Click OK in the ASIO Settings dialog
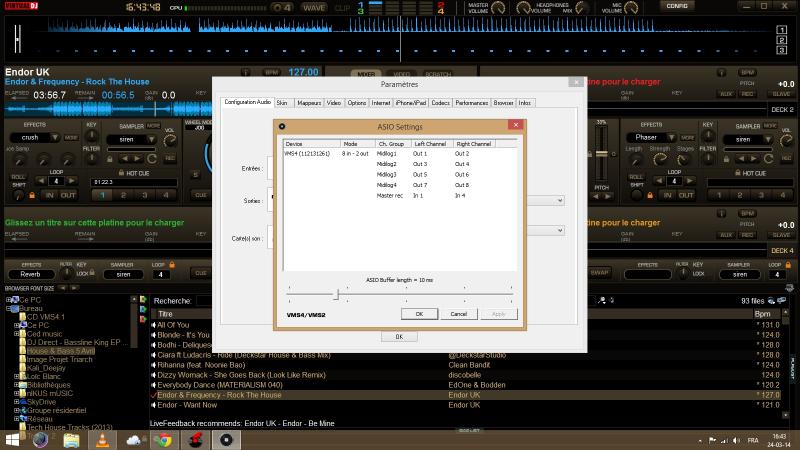 pyautogui.click(x=419, y=313)
